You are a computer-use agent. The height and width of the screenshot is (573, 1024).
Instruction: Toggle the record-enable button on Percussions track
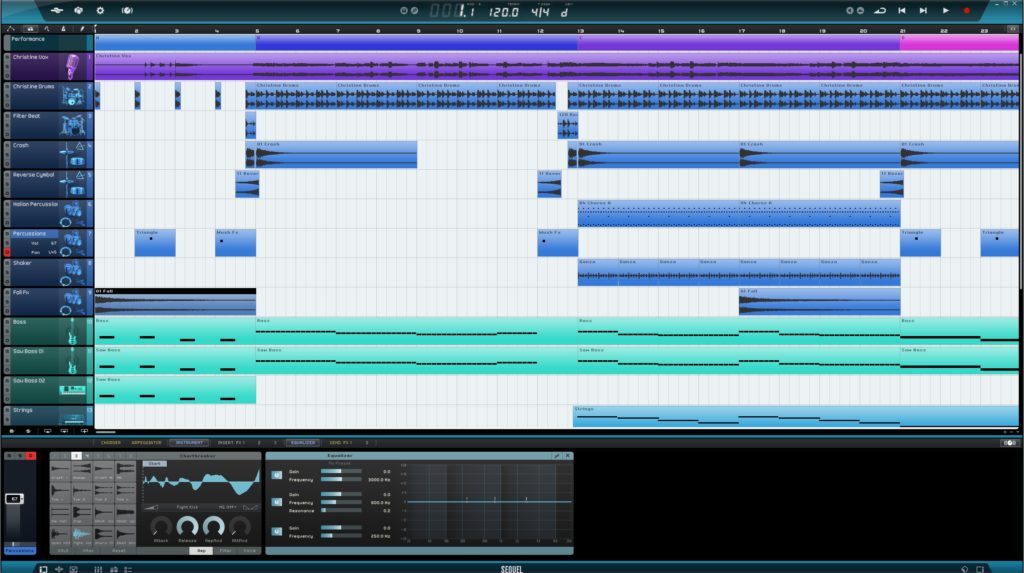(7, 252)
